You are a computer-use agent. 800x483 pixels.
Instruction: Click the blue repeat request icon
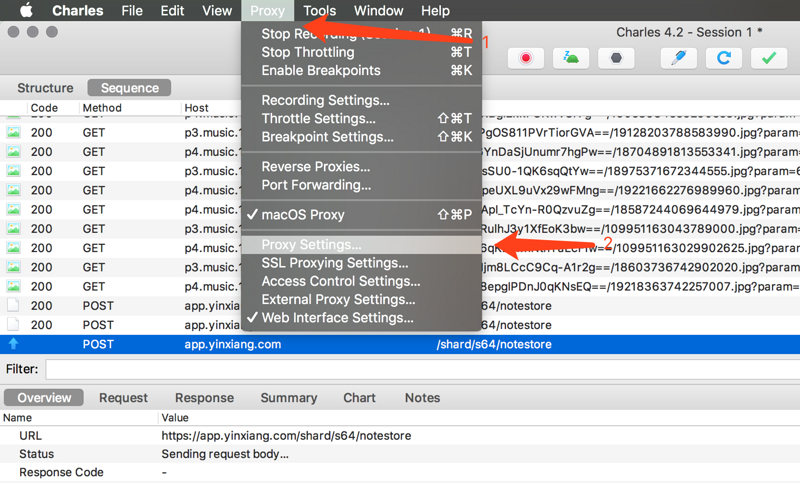(x=724, y=58)
